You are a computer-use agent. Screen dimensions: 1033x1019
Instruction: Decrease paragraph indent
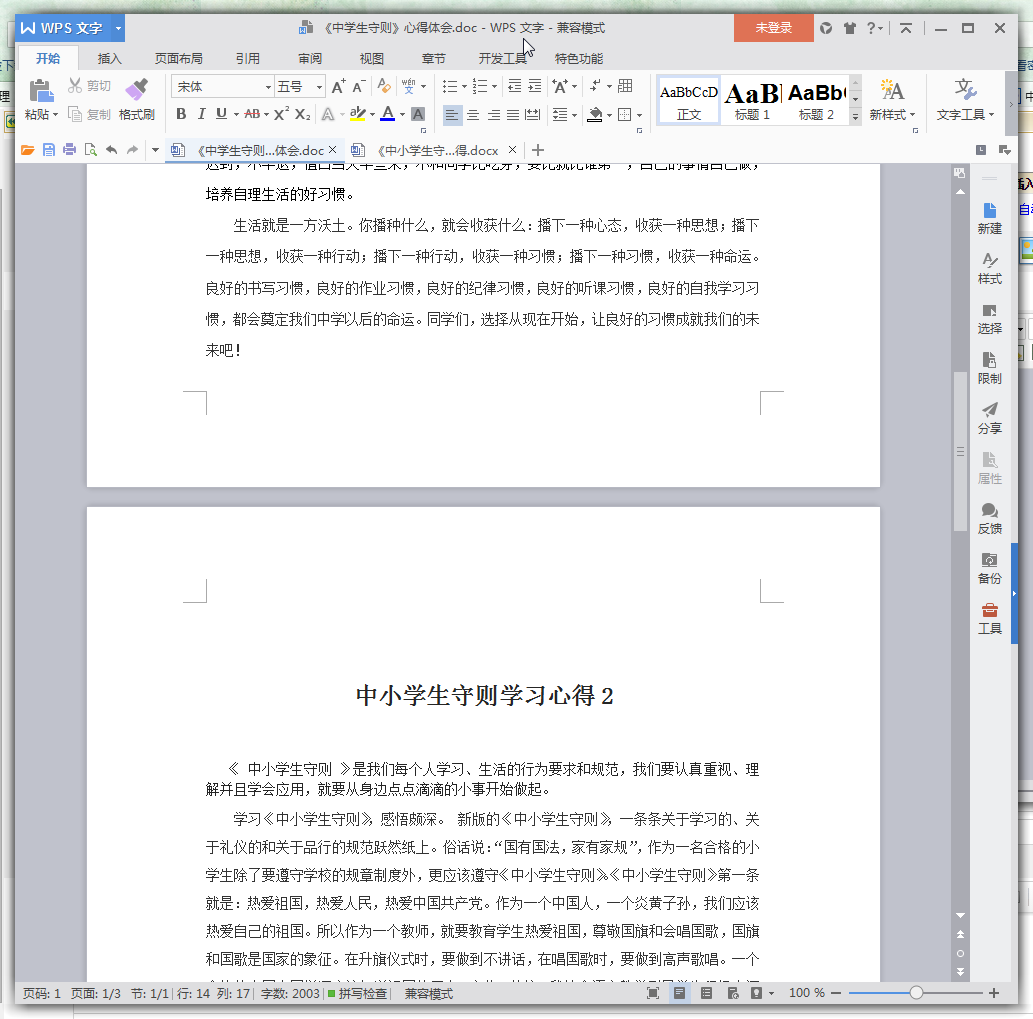coord(515,86)
